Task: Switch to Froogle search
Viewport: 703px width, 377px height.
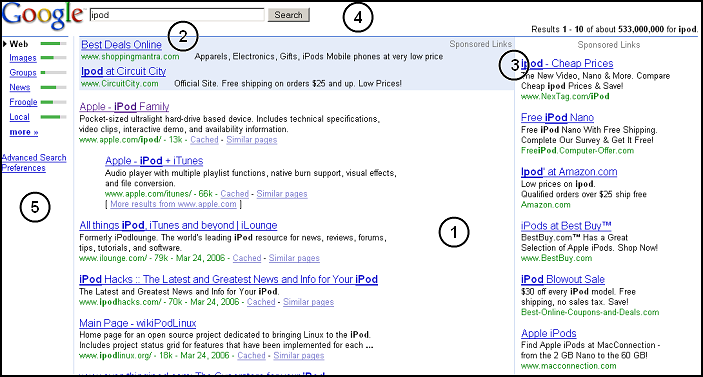Action: 23,102
